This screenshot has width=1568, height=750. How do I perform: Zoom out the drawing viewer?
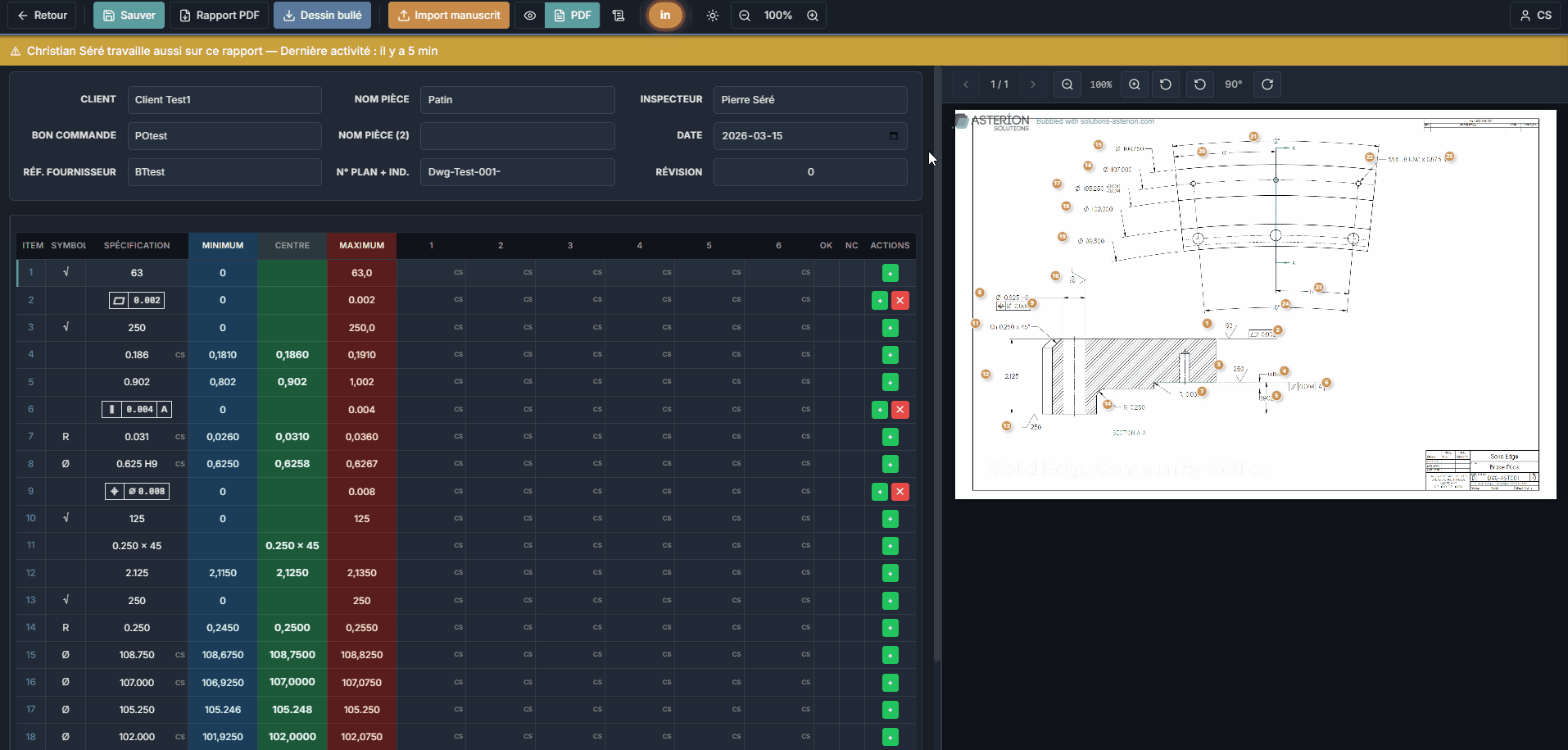click(1067, 84)
